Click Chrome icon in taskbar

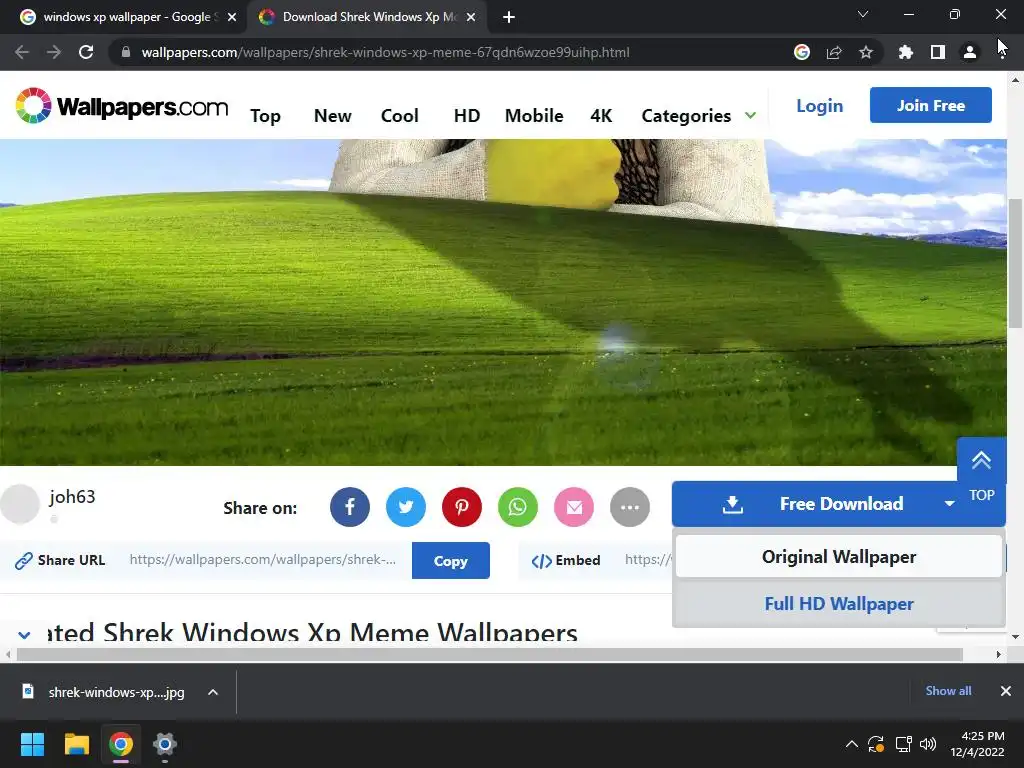point(121,744)
